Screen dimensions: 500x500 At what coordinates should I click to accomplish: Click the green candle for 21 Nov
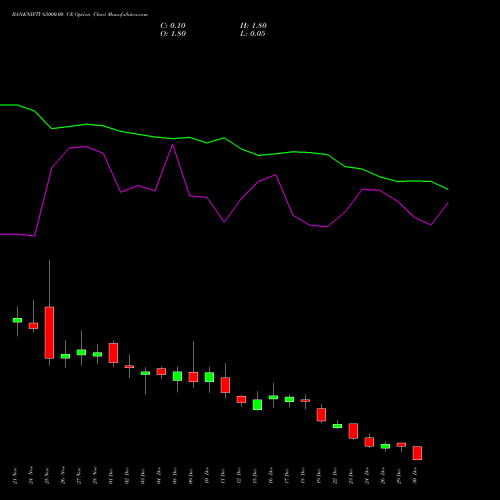click(x=17, y=320)
